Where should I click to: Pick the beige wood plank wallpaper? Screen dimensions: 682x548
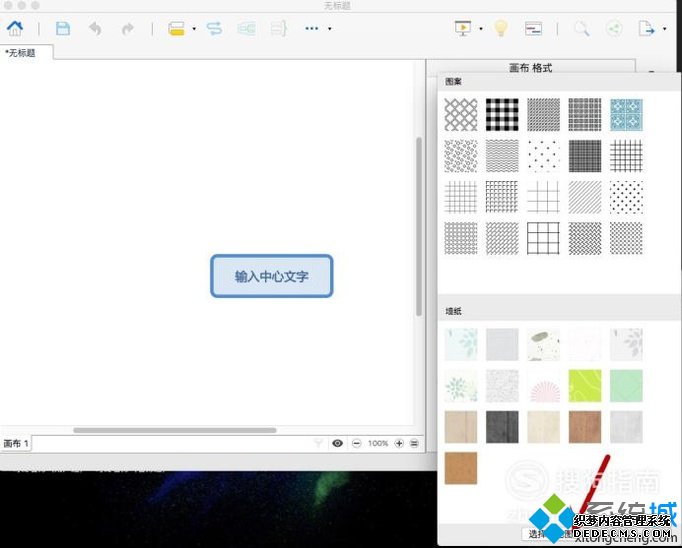click(461, 427)
